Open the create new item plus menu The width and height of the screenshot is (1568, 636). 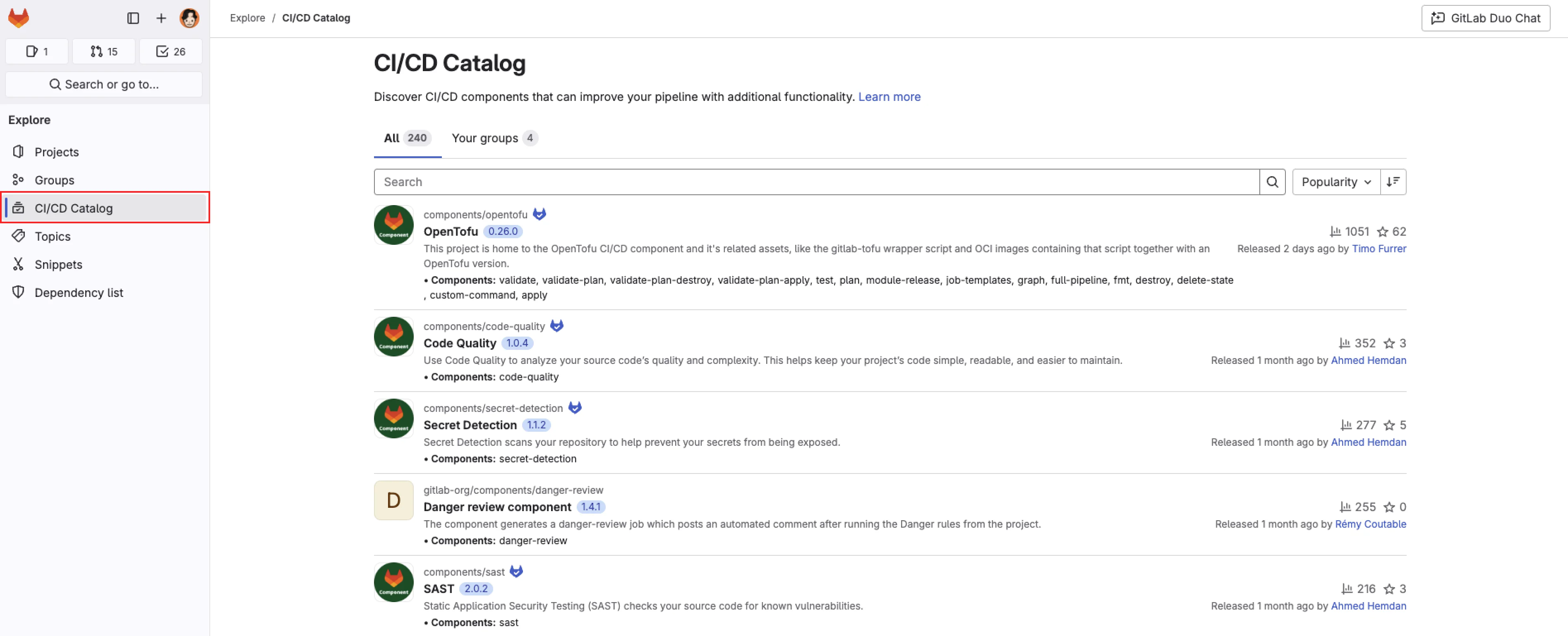[161, 18]
